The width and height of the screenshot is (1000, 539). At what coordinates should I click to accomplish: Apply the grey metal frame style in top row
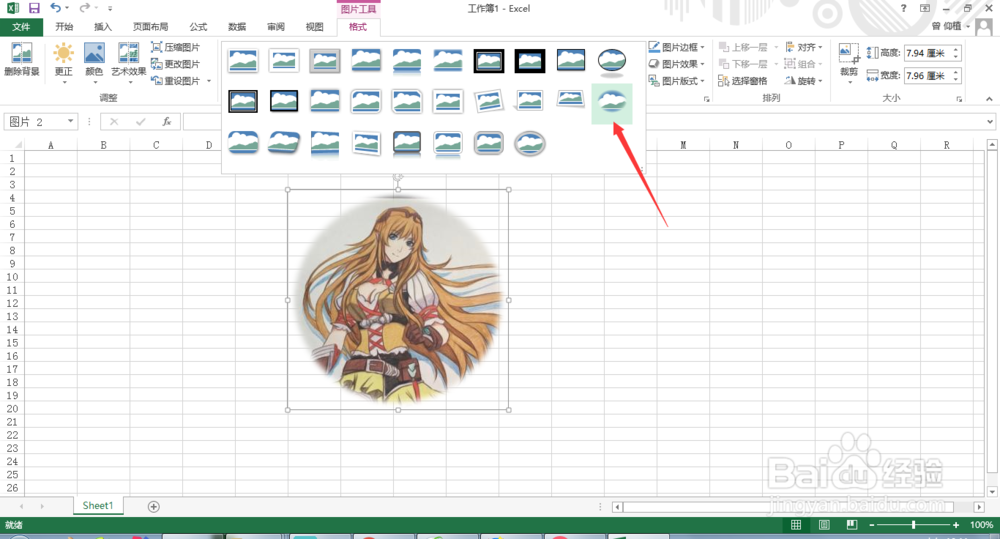click(325, 61)
